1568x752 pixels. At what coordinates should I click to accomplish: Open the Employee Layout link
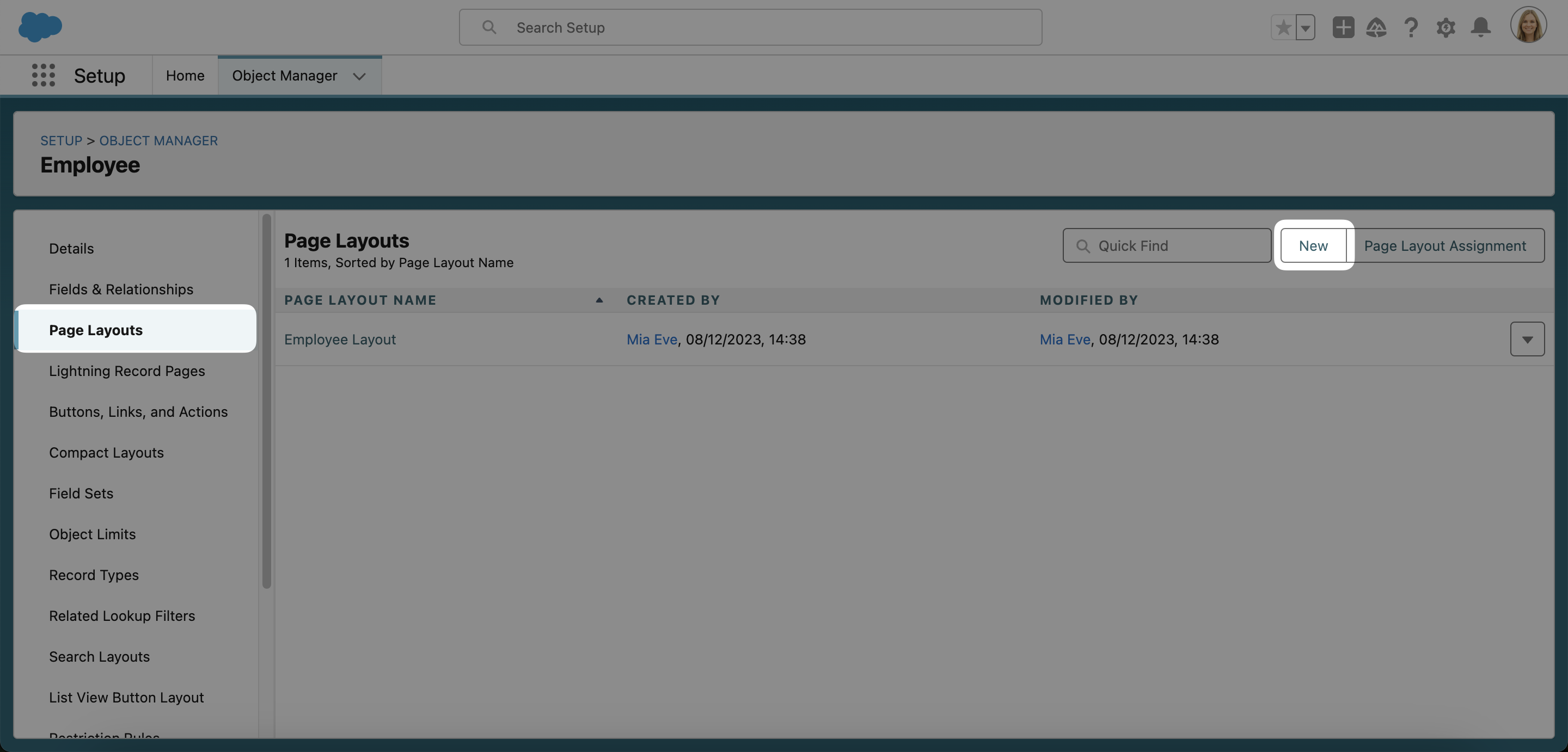[340, 340]
